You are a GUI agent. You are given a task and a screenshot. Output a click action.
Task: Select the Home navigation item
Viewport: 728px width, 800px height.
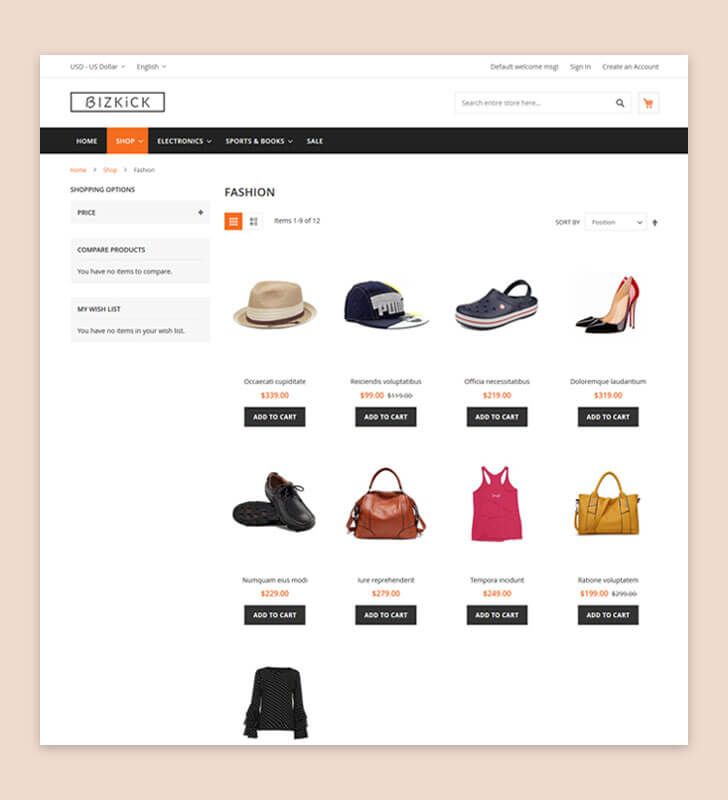click(x=86, y=141)
